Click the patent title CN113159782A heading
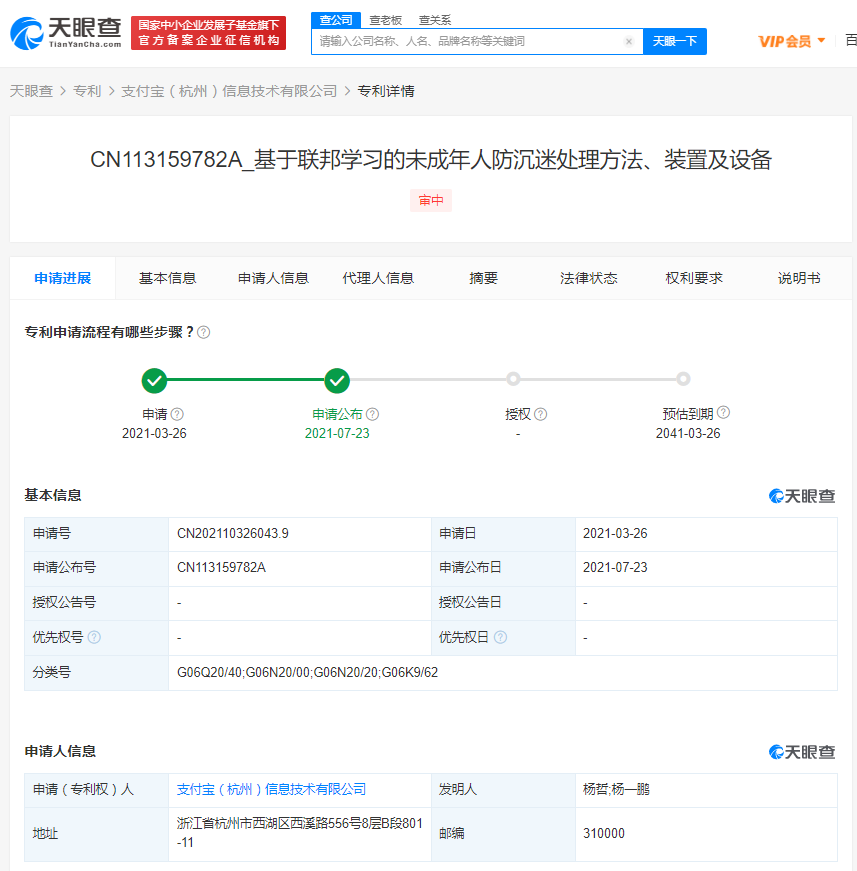 click(x=431, y=160)
